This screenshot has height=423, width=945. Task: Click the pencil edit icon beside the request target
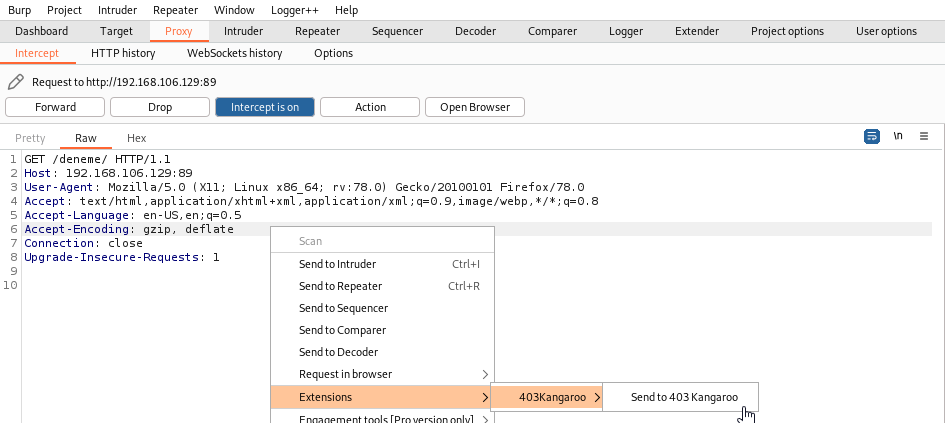tap(16, 82)
